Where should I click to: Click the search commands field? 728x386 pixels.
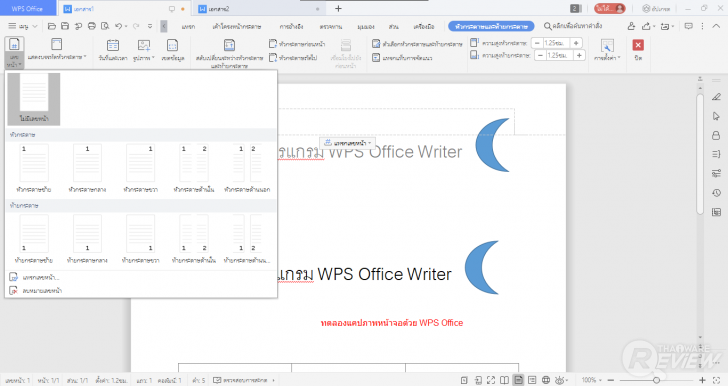[573, 26]
